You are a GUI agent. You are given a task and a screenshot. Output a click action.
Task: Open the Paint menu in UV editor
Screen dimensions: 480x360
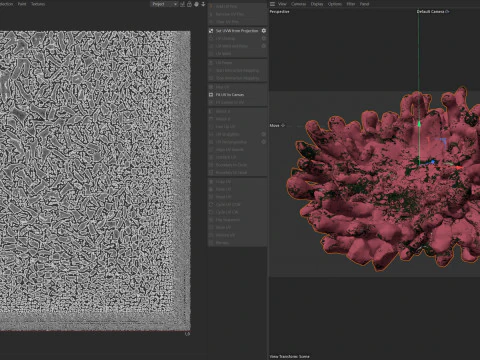pyautogui.click(x=22, y=4)
